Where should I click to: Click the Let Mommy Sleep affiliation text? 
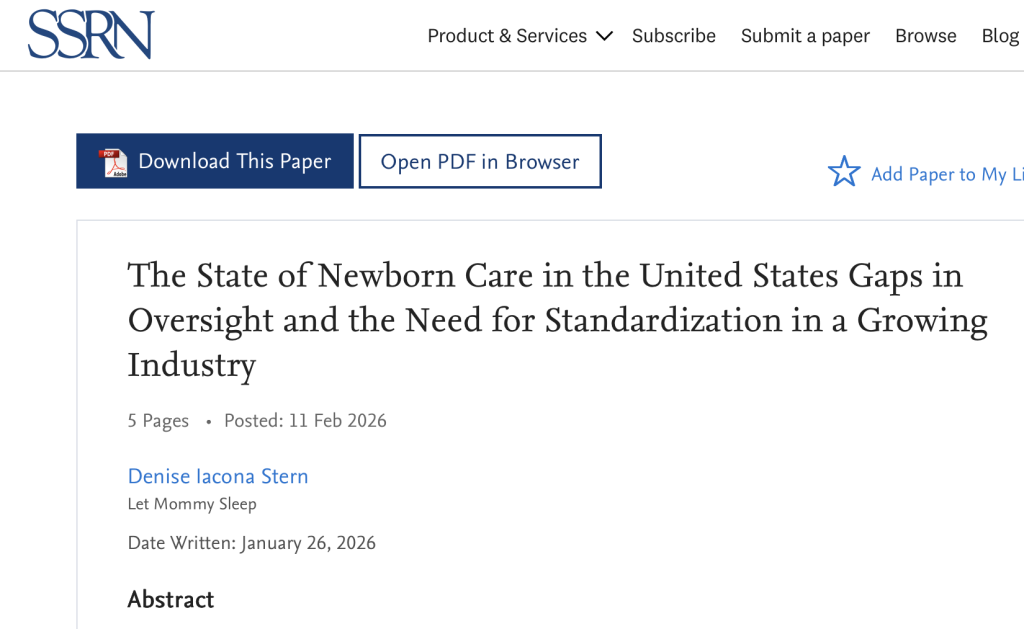pos(192,504)
